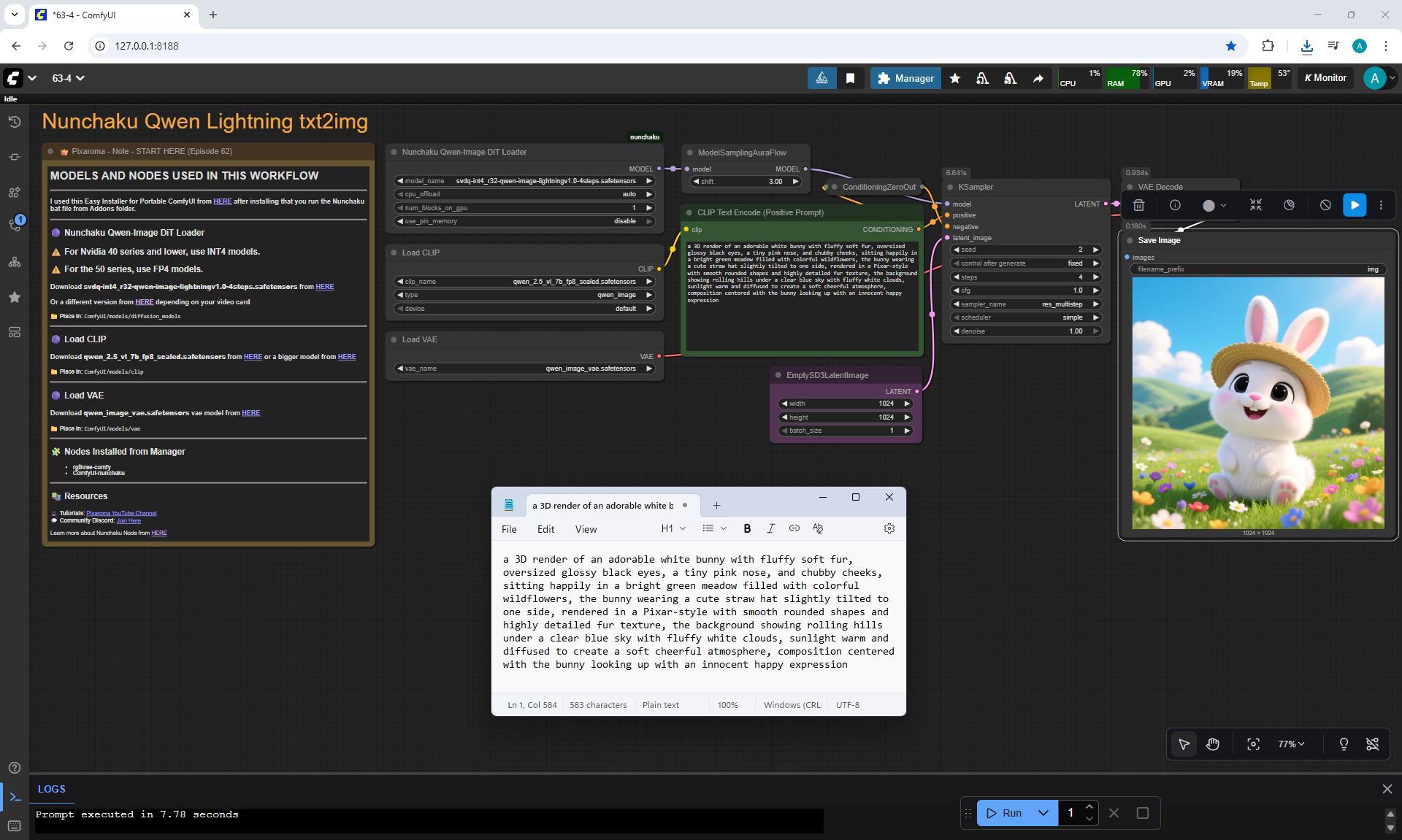1402x840 pixels.
Task: Toggle the lightbulb canvas option
Action: [1344, 744]
